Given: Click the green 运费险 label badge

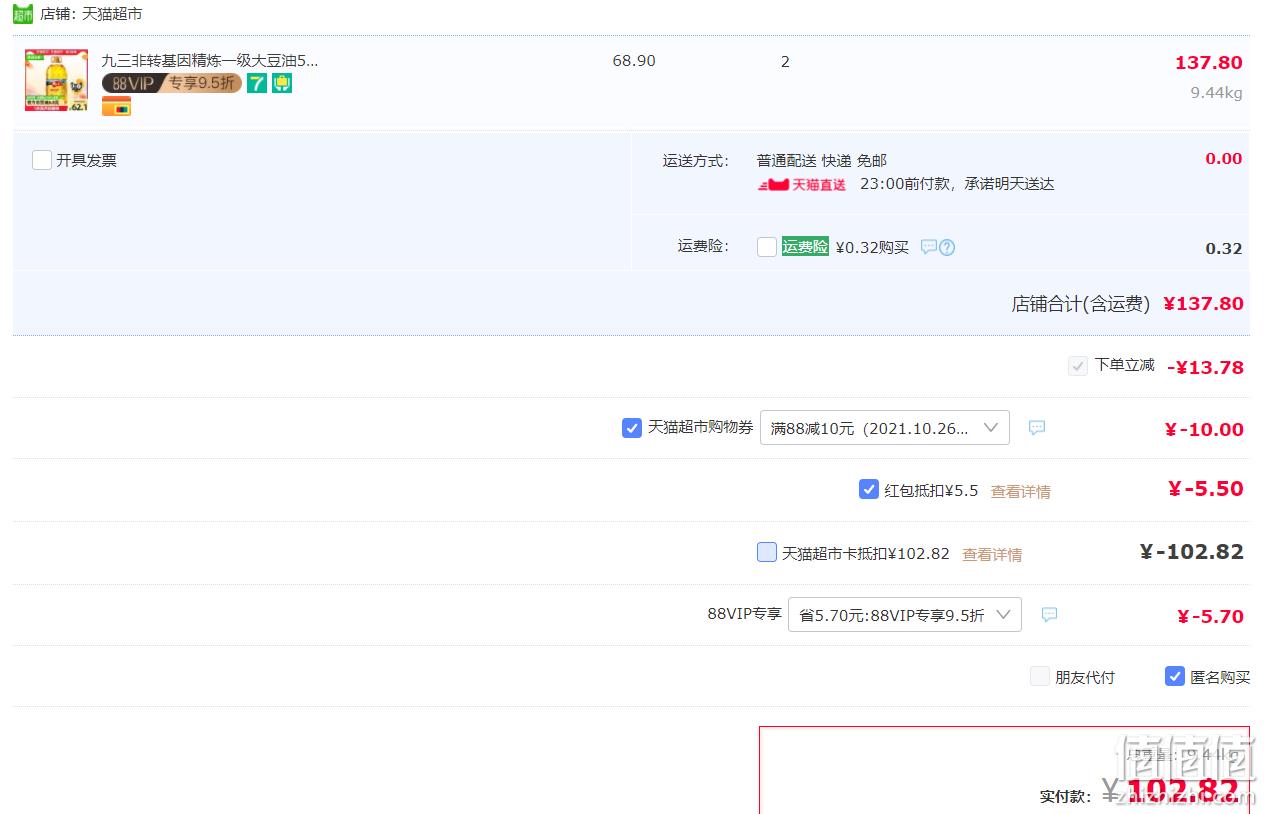Looking at the screenshot, I should point(805,246).
